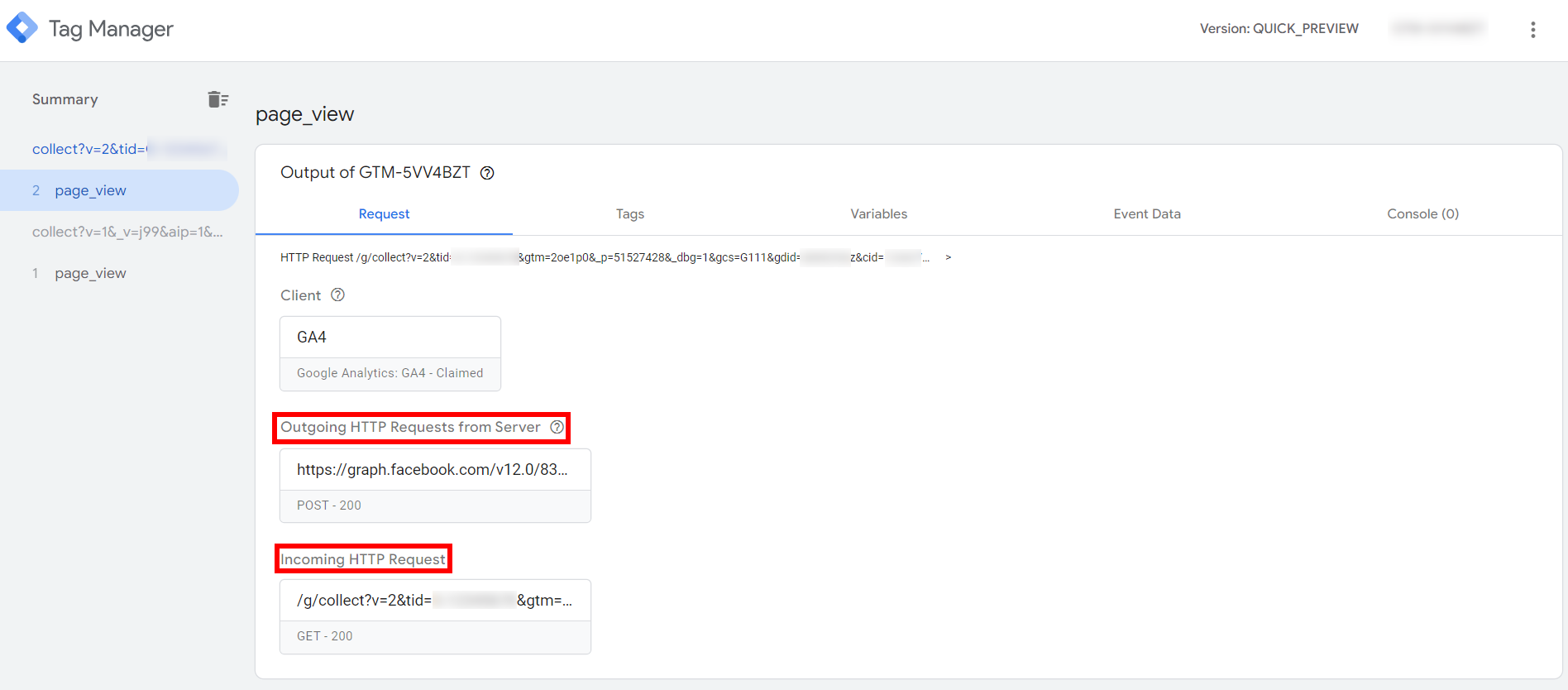
Task: Open the graph.facebook.com outgoing request card
Action: [435, 486]
